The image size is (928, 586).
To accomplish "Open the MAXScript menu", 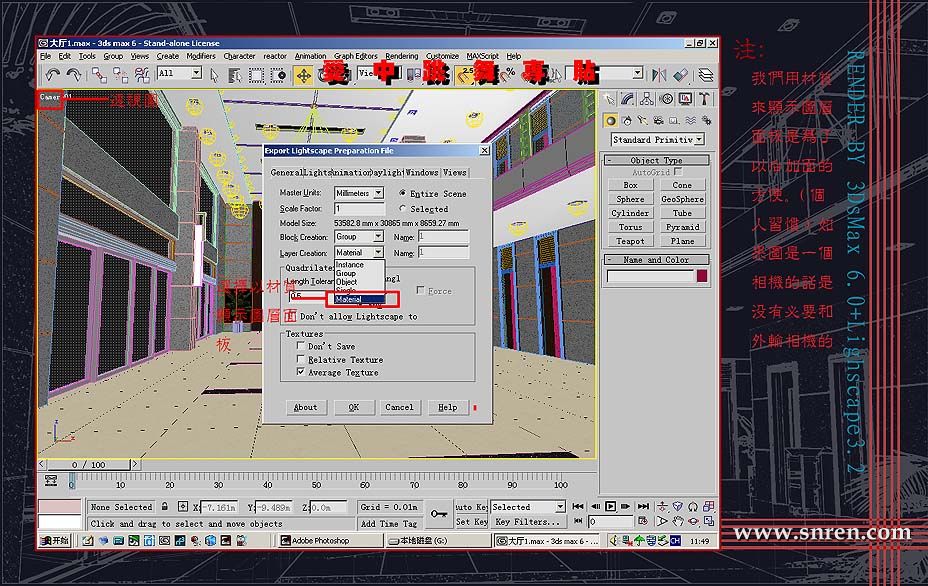I will pyautogui.click(x=483, y=56).
